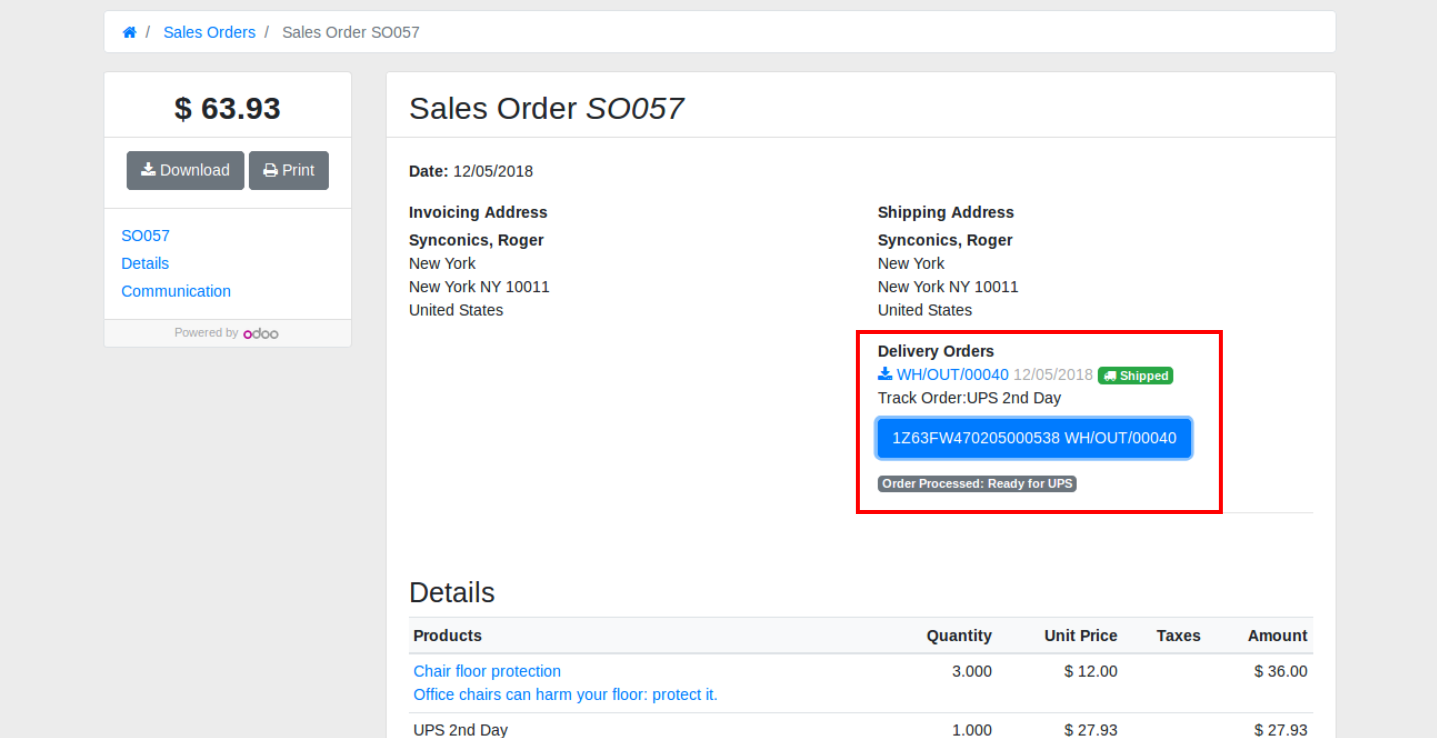Click the home icon in the breadcrumb
The height and width of the screenshot is (738, 1437).
[x=129, y=32]
